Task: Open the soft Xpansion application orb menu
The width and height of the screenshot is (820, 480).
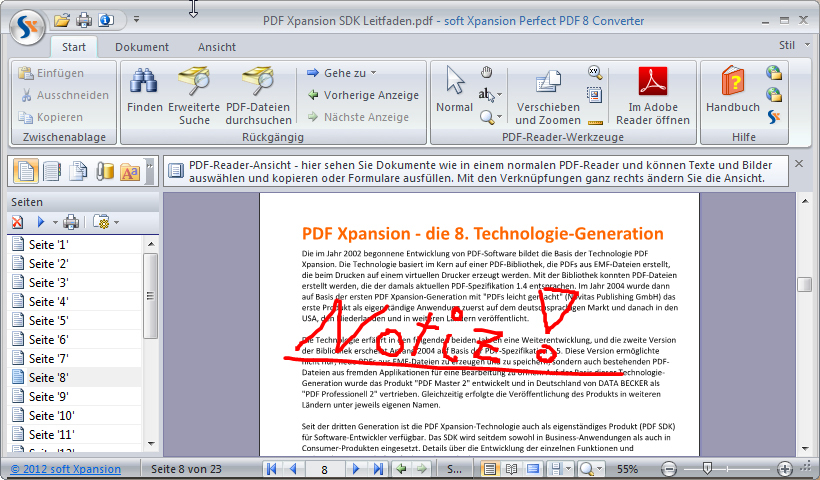Action: (x=27, y=27)
